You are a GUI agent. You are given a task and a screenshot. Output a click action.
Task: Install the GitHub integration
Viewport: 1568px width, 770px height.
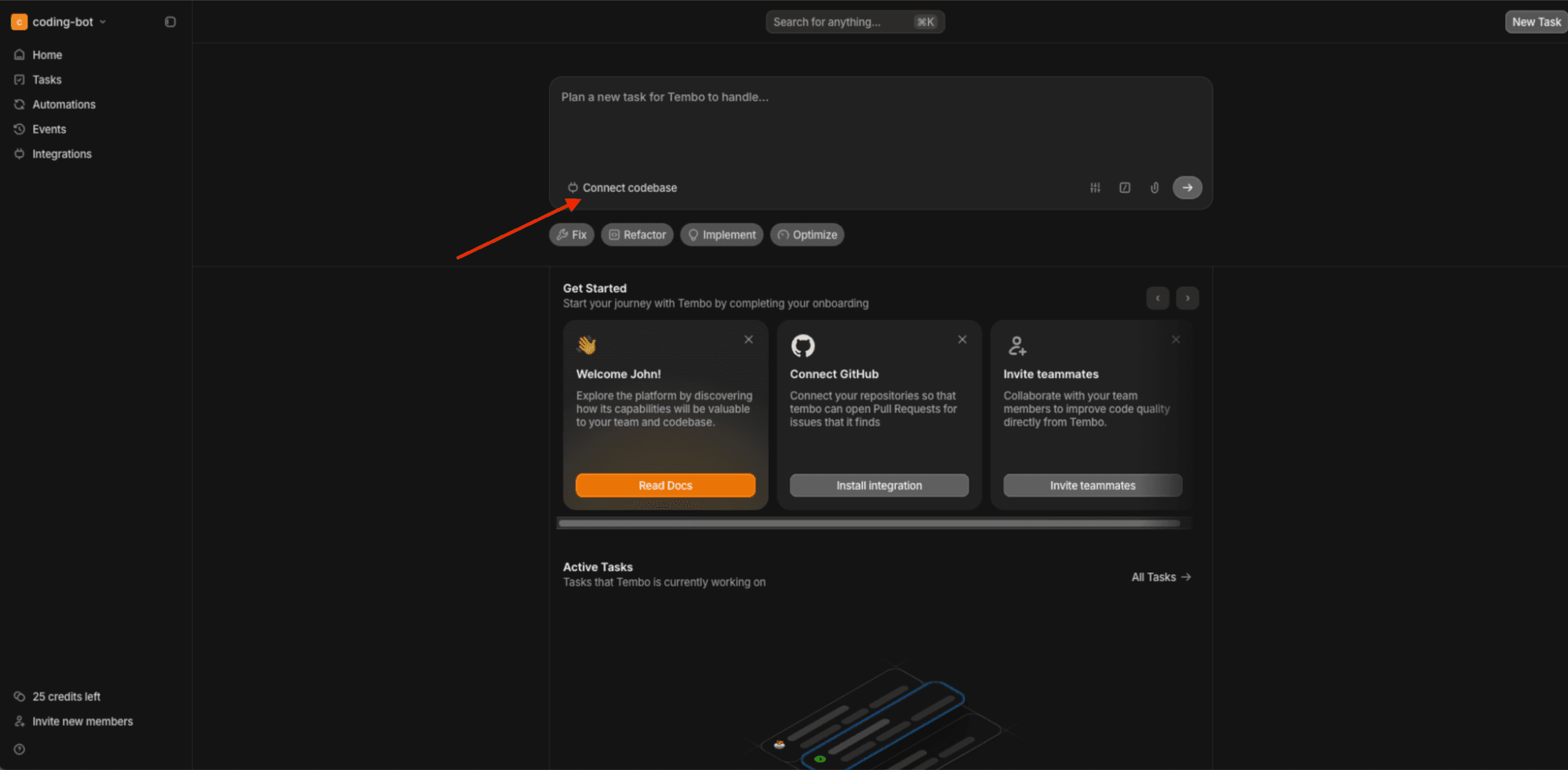pyautogui.click(x=879, y=485)
